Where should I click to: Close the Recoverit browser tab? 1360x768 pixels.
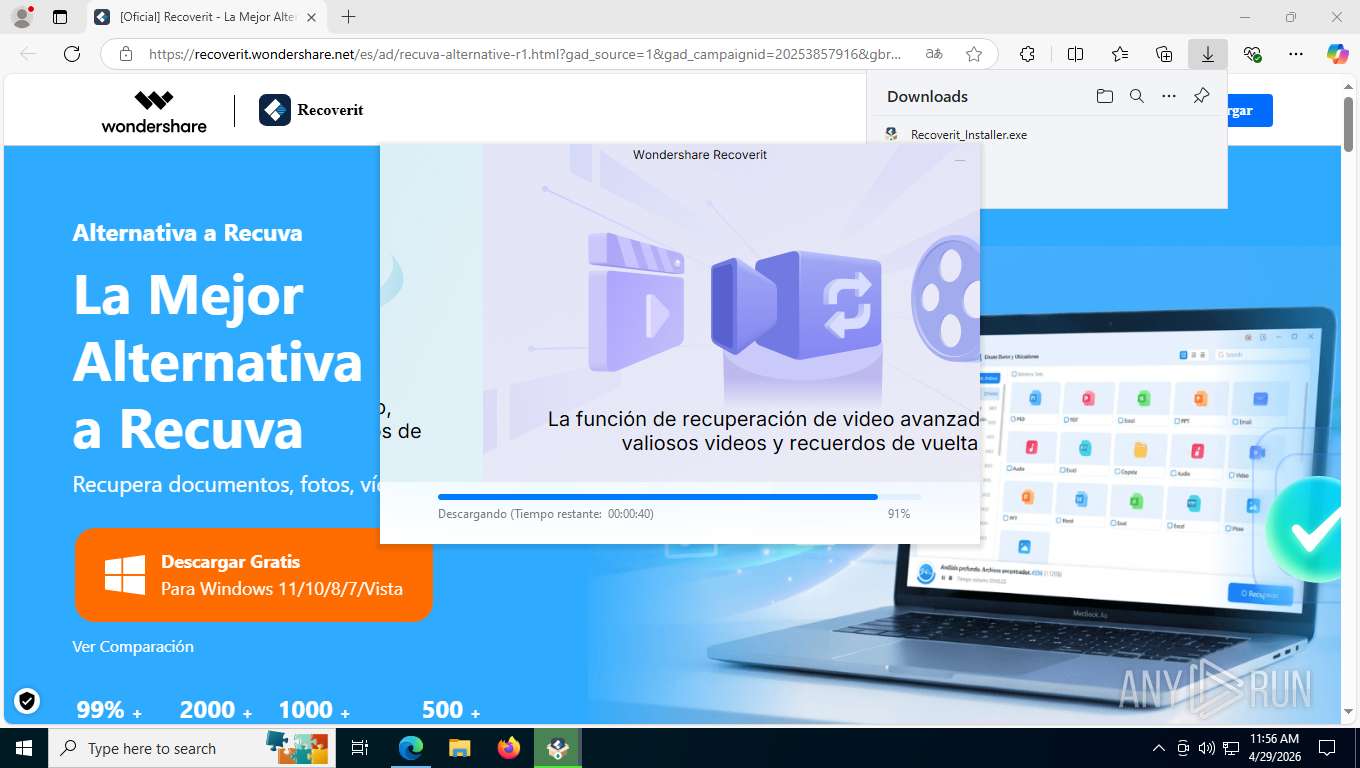(311, 17)
